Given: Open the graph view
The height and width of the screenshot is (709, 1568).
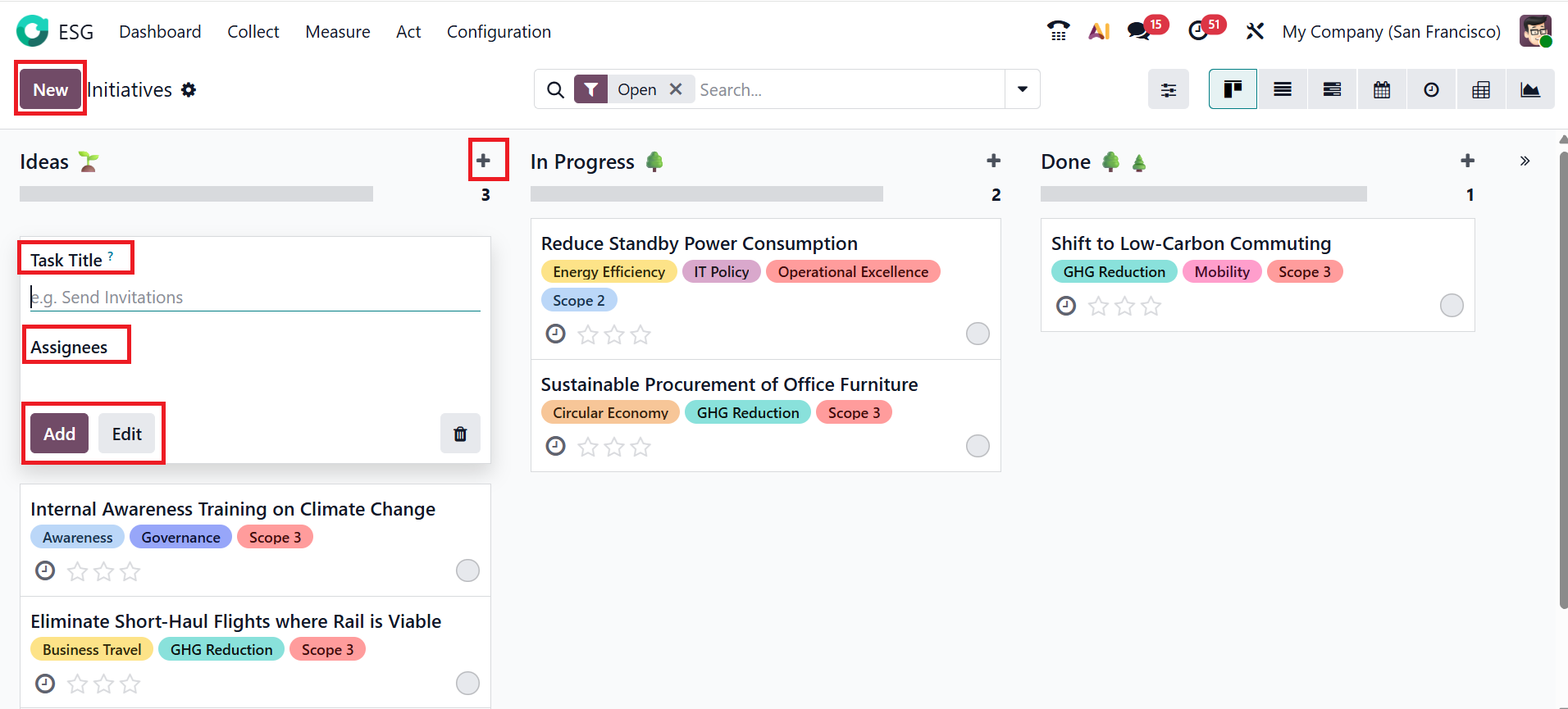Looking at the screenshot, I should tap(1529, 89).
